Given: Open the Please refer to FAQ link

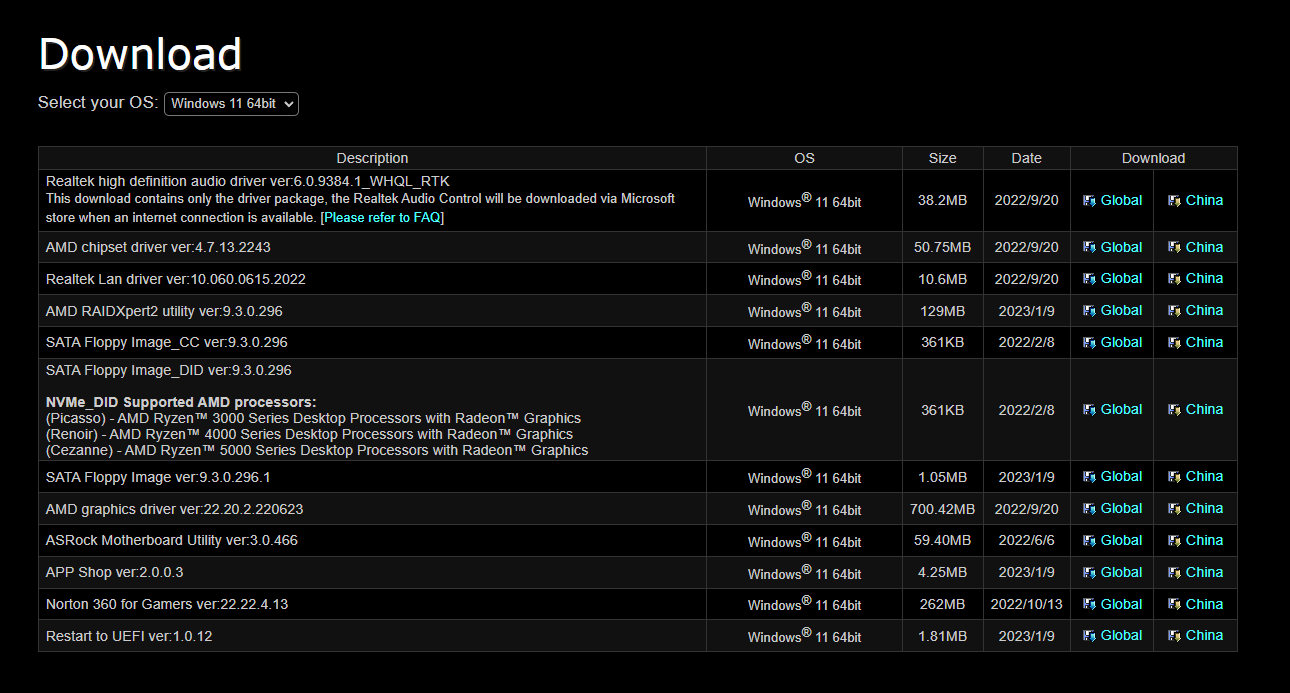Looking at the screenshot, I should [382, 217].
